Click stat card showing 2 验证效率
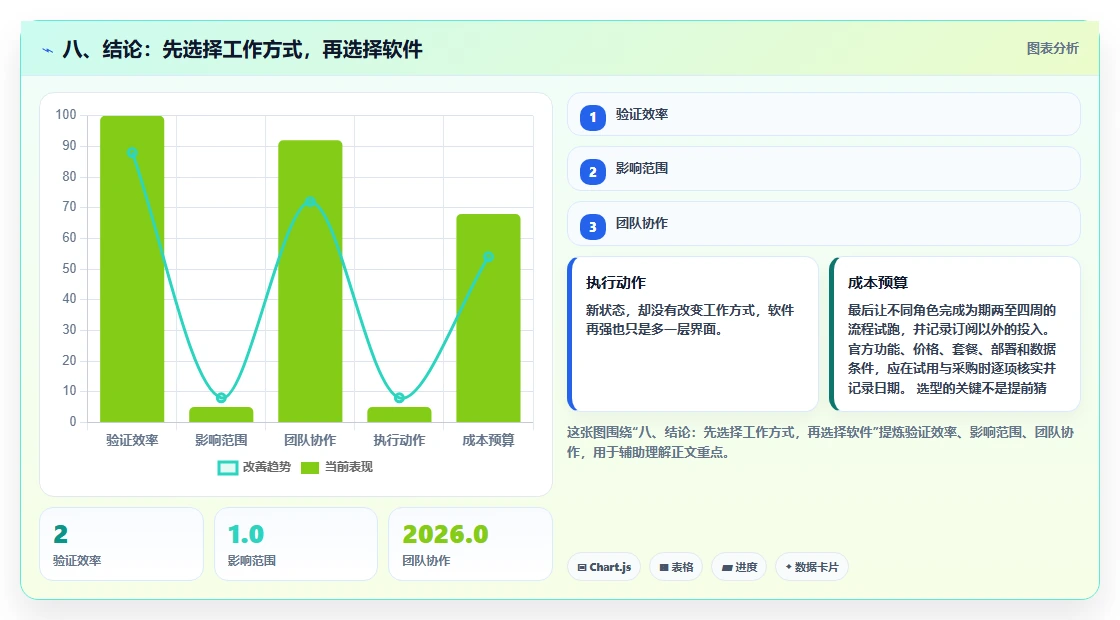The width and height of the screenshot is (1120, 620). (121, 544)
